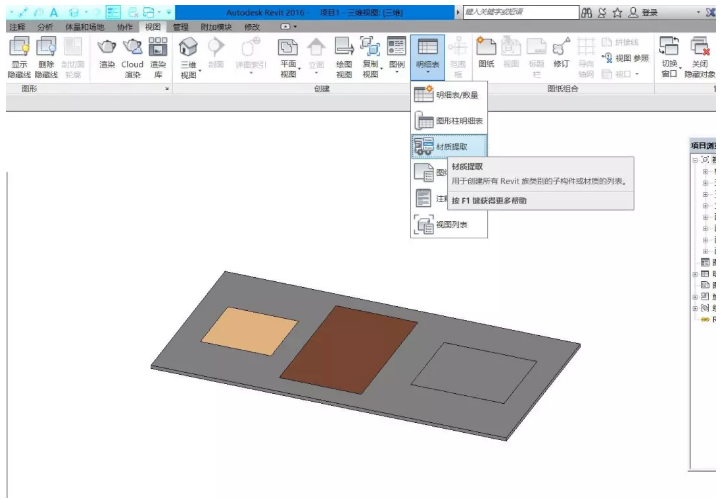The image size is (721, 500).
Task: Click the 删除隐藏线 (Remove Hidden Lines) icon
Action: coord(46,47)
